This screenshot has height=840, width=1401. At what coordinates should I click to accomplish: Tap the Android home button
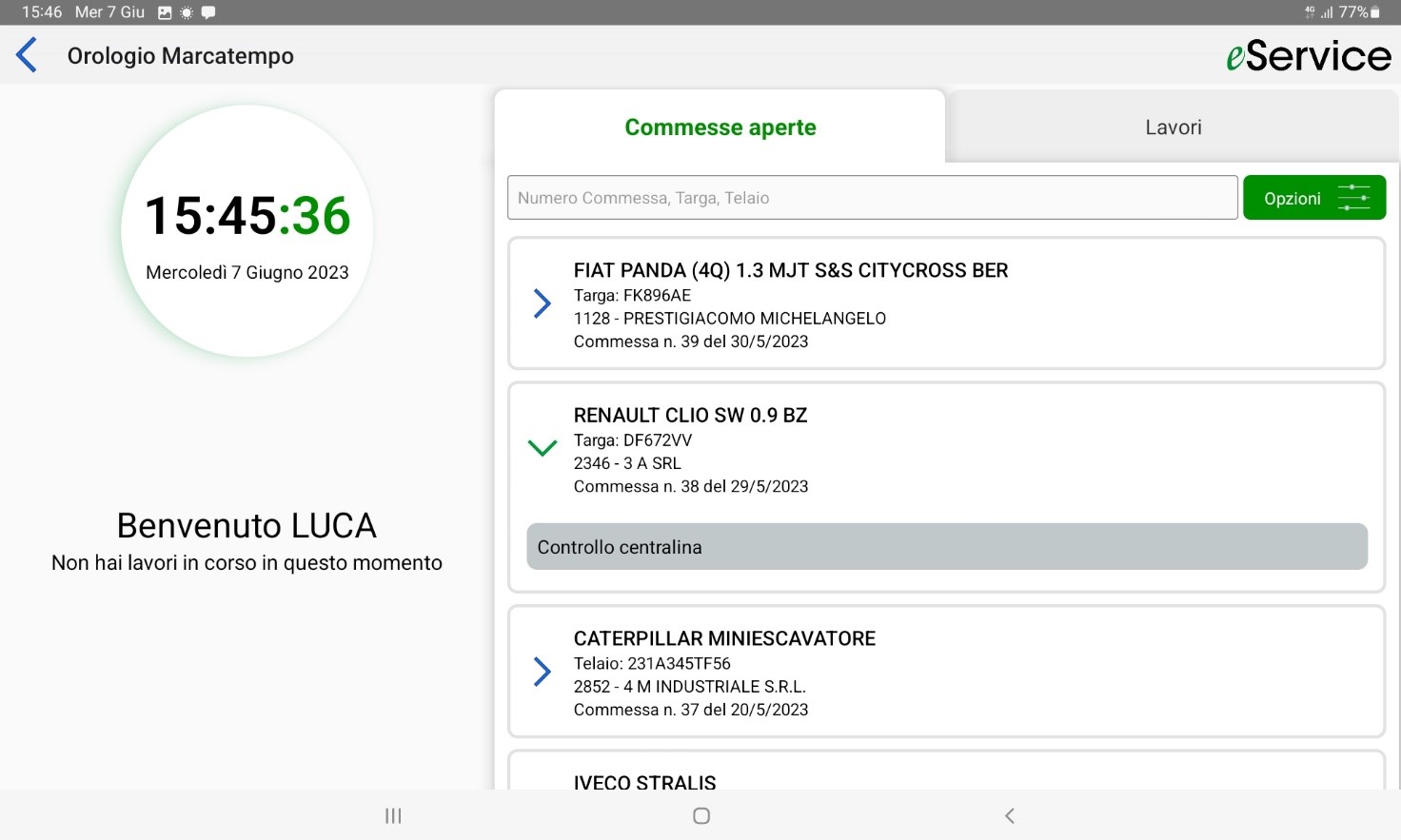pos(701,815)
